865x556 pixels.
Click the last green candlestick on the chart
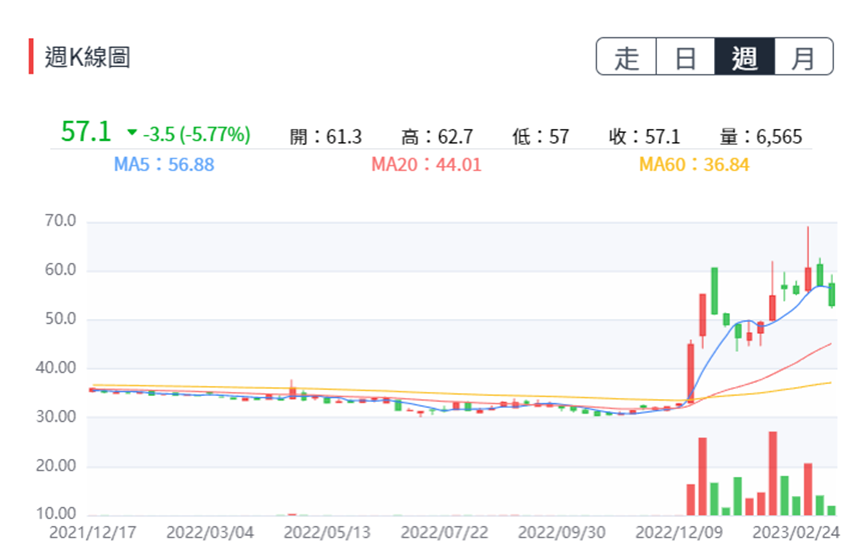click(831, 294)
